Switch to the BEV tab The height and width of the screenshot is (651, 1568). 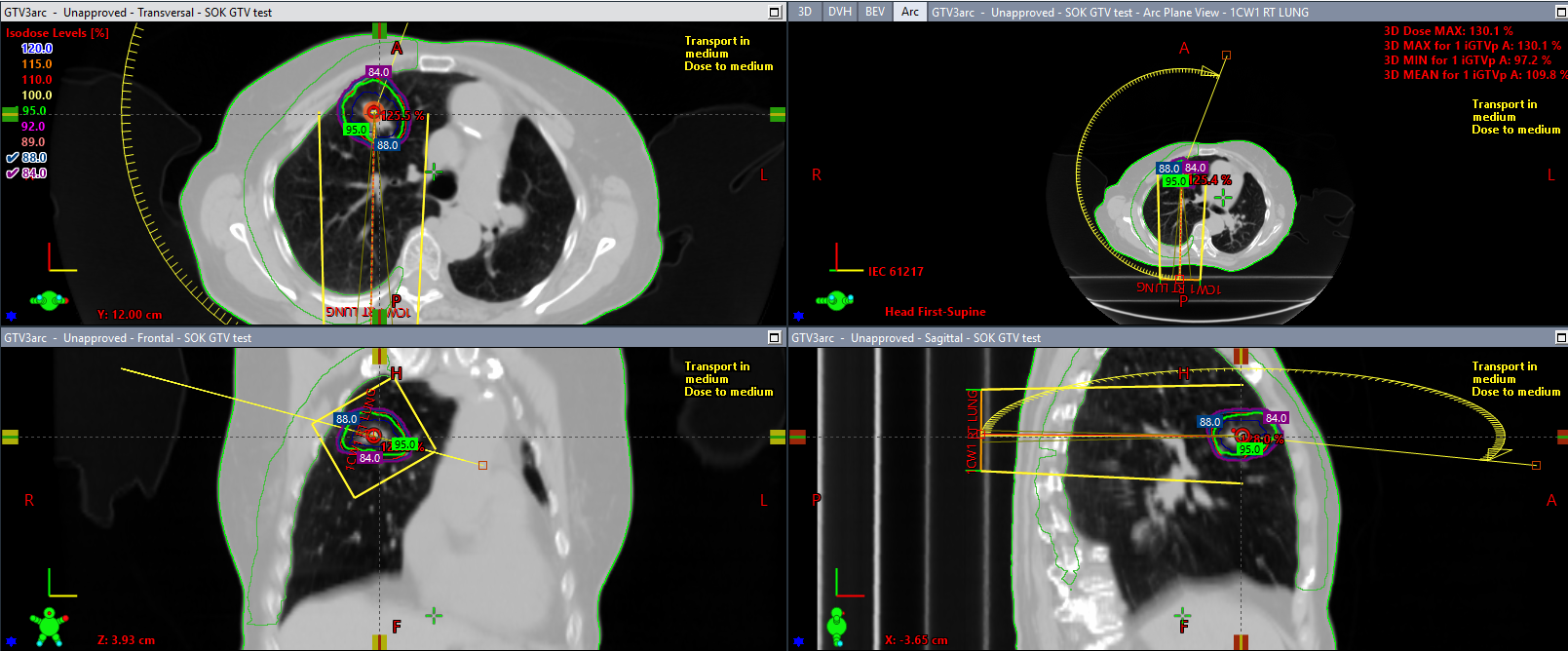875,12
